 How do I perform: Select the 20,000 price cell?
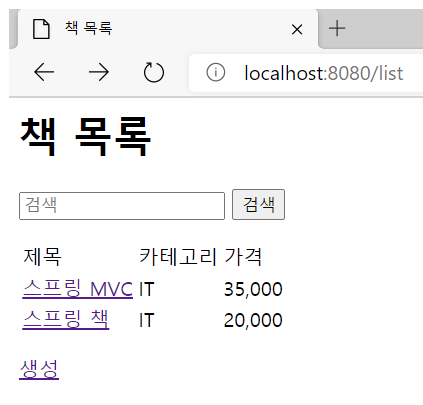pyautogui.click(x=253, y=320)
